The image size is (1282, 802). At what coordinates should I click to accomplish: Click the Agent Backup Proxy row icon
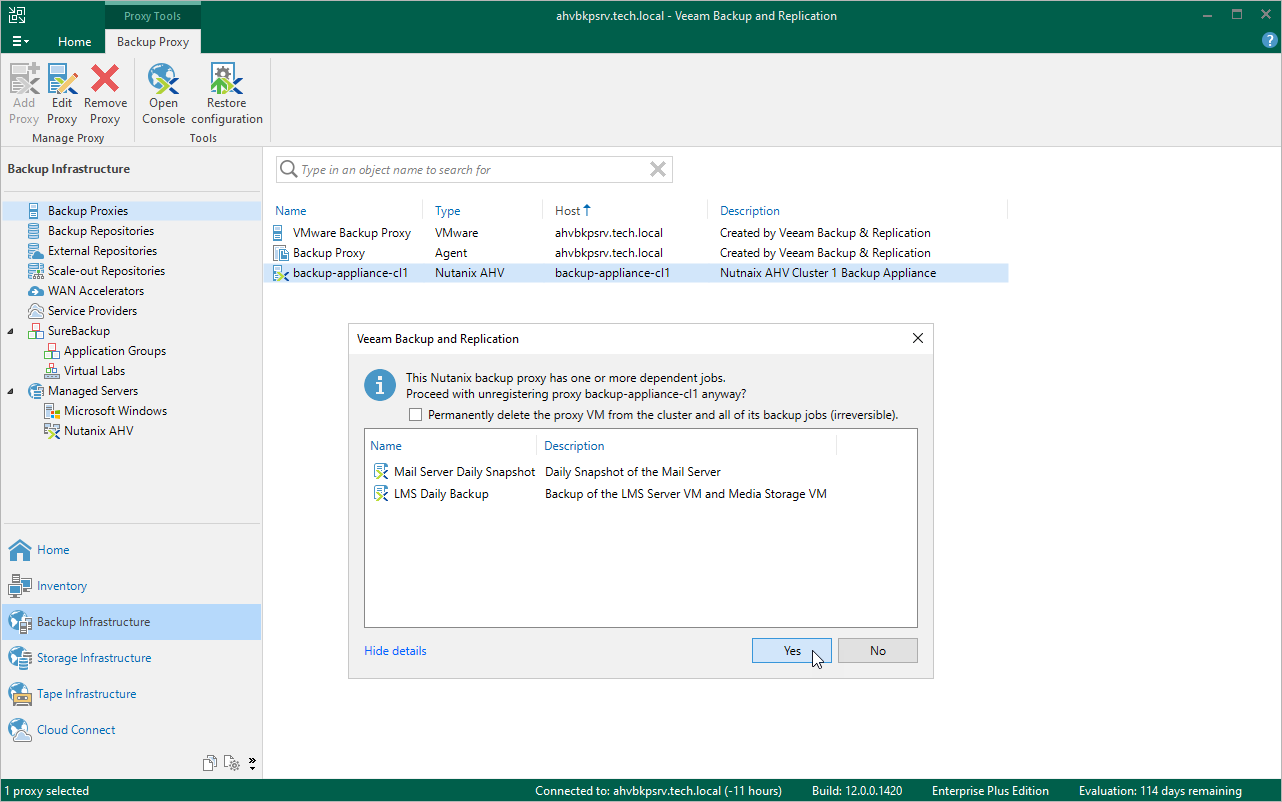(281, 253)
